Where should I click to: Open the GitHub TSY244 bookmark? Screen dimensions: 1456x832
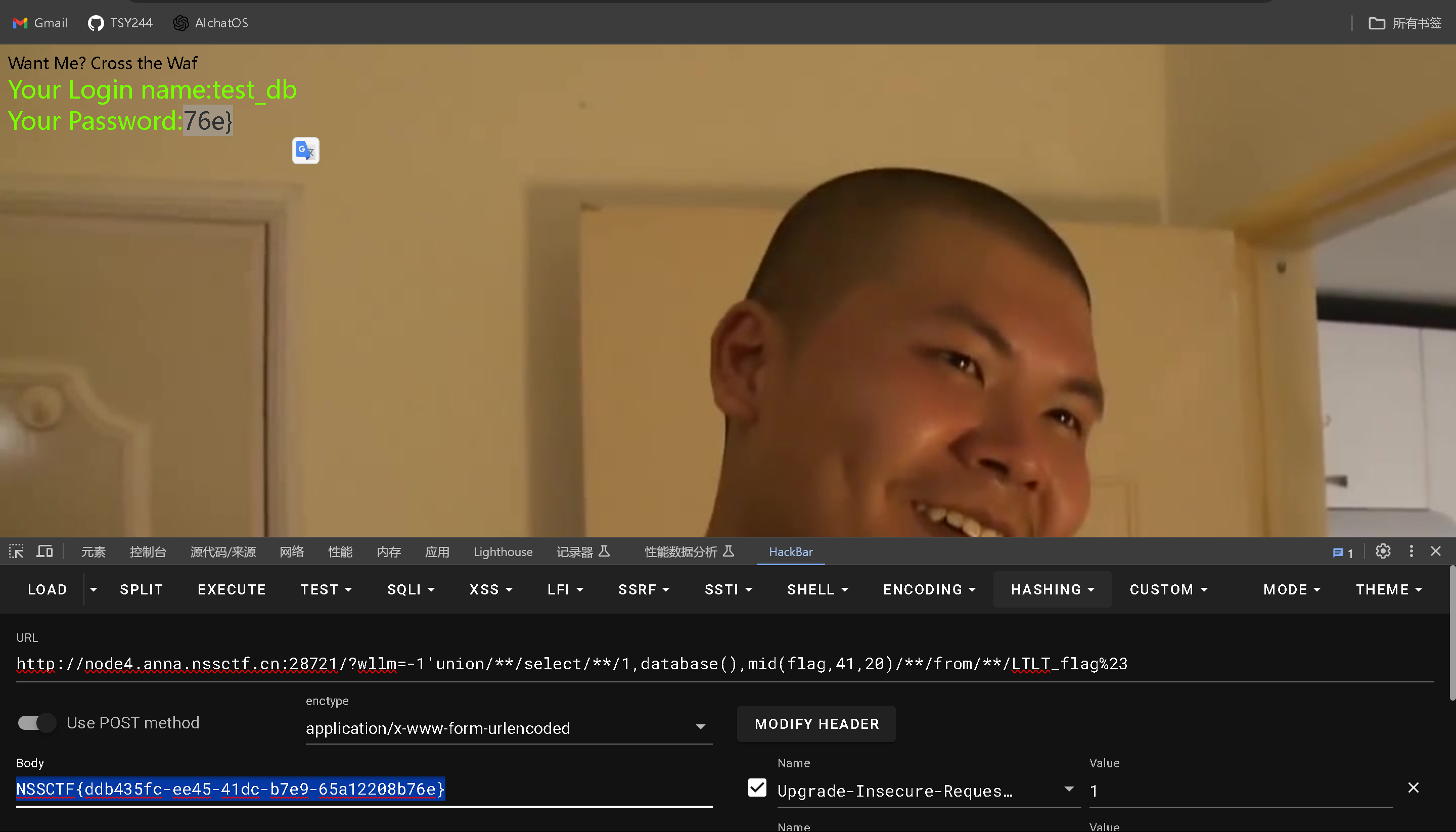[x=120, y=23]
